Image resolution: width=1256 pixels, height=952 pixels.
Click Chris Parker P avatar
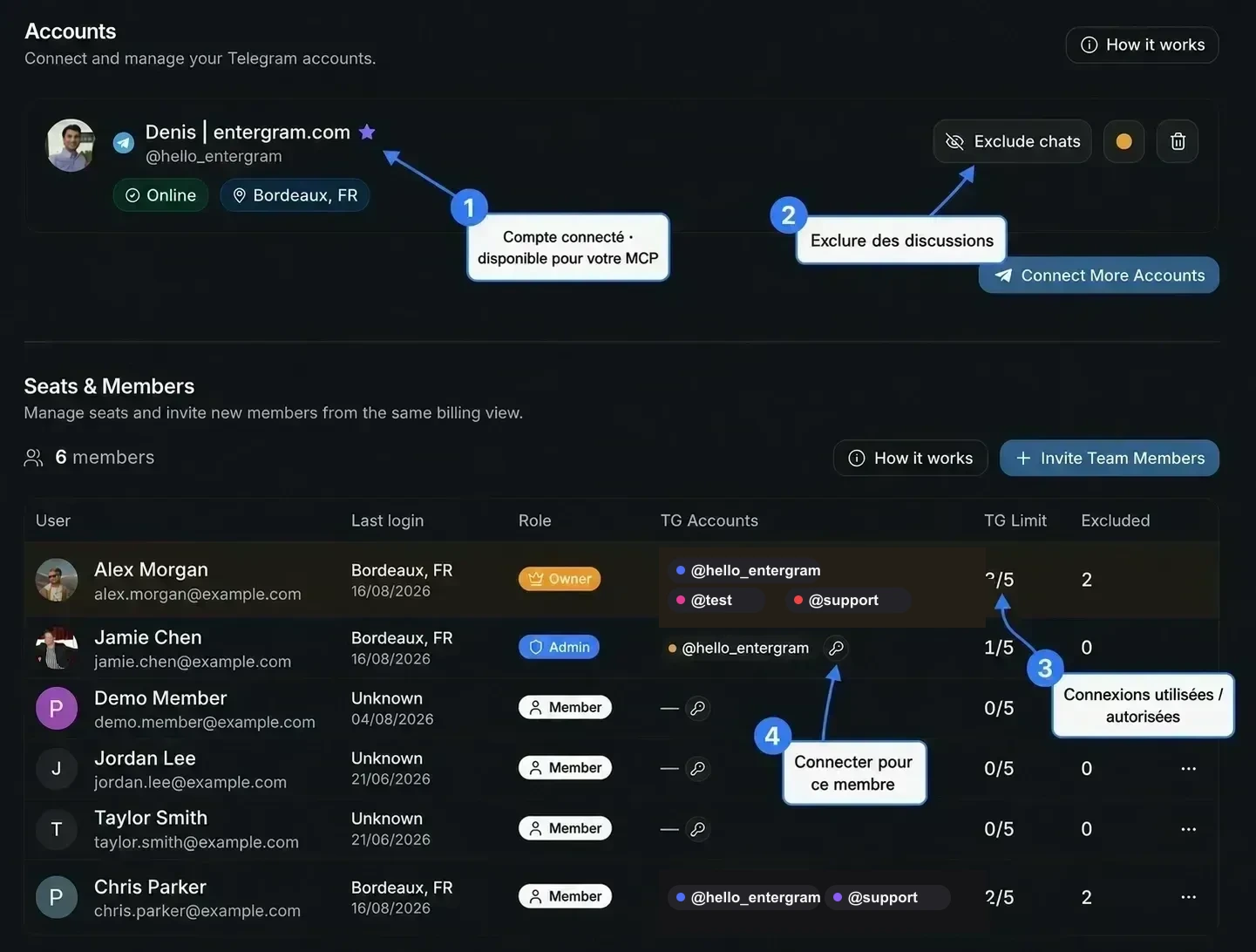(57, 897)
